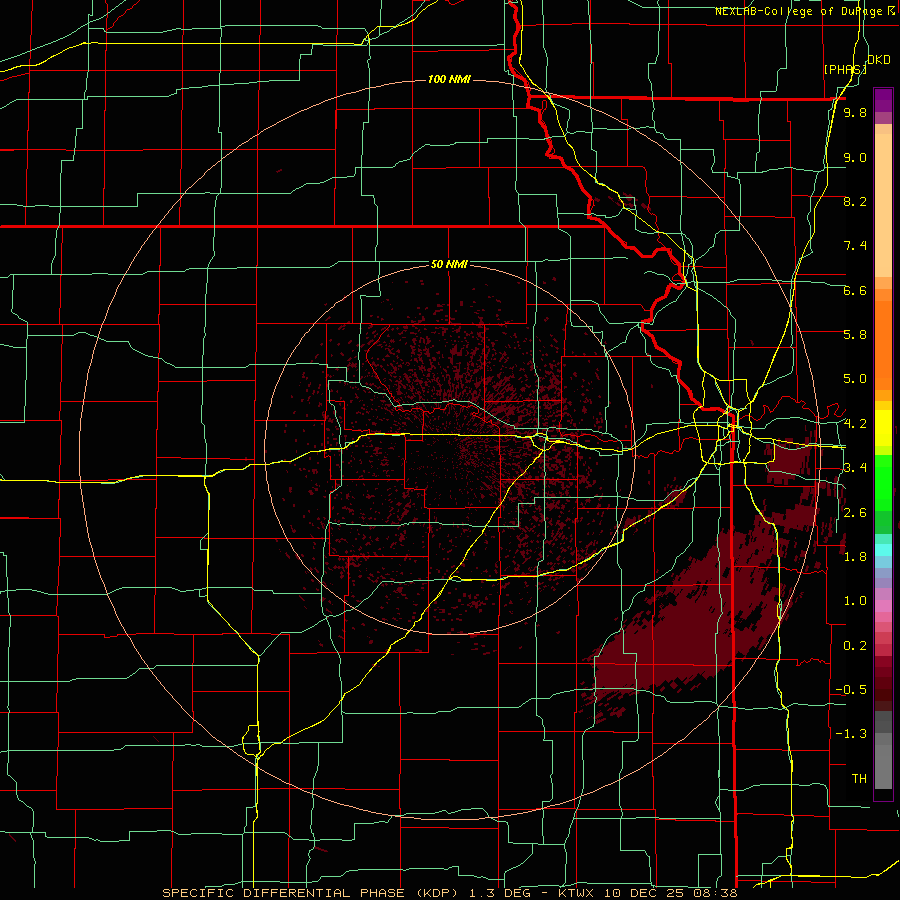Click the -1.3 legend value

[x=851, y=734]
